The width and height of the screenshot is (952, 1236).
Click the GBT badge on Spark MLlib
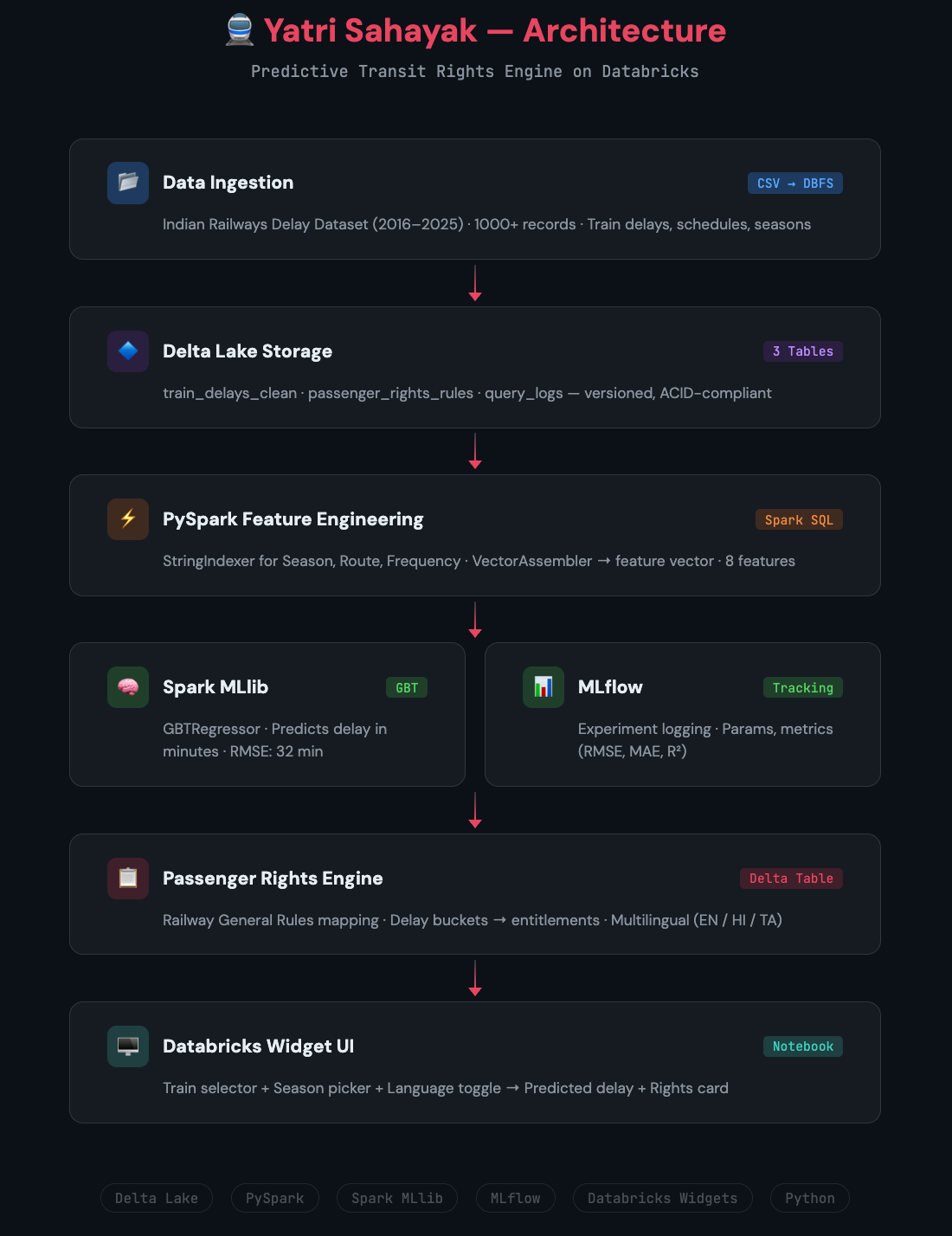point(407,688)
